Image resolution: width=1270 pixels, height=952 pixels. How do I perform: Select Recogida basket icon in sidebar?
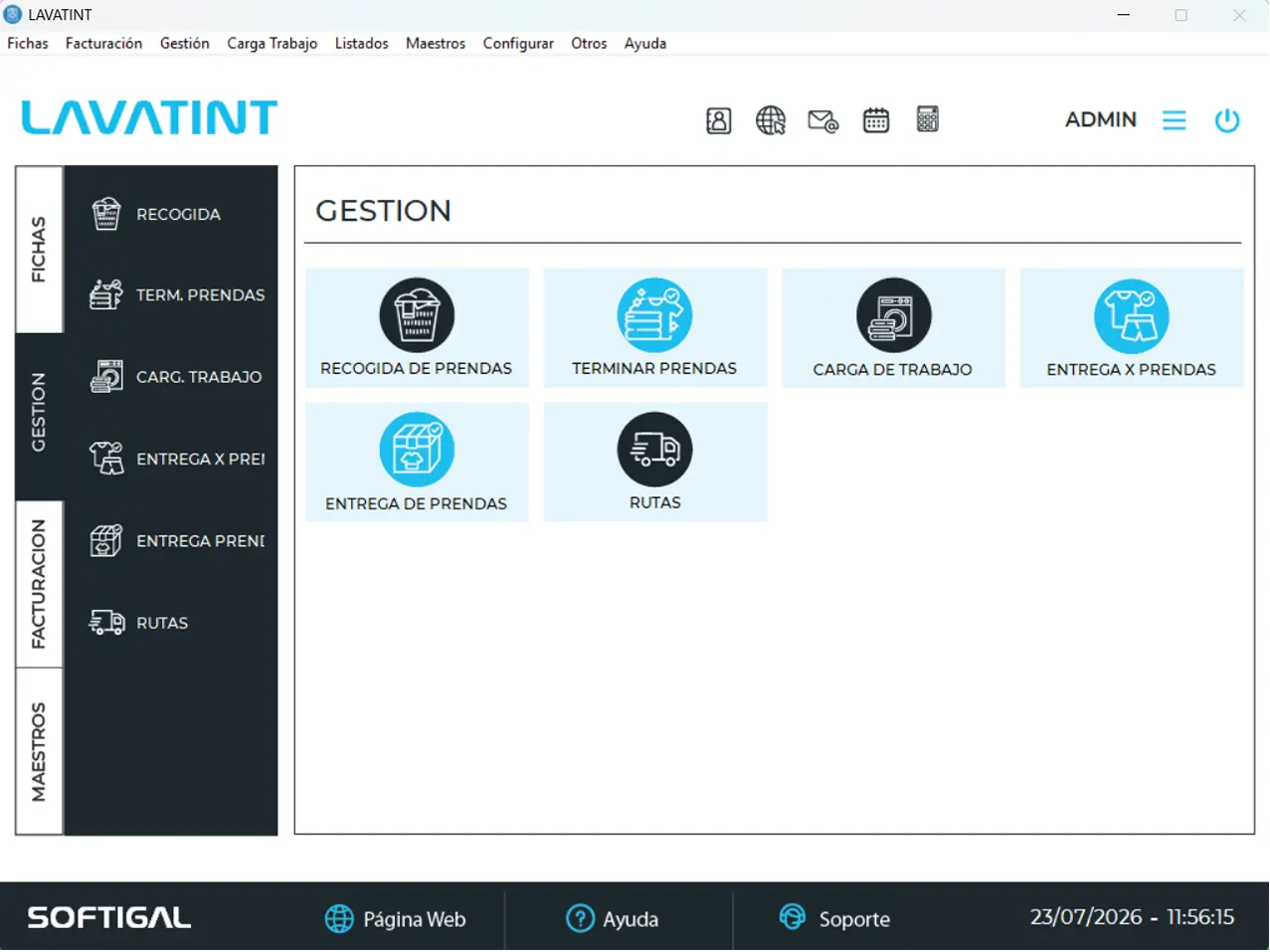[106, 214]
